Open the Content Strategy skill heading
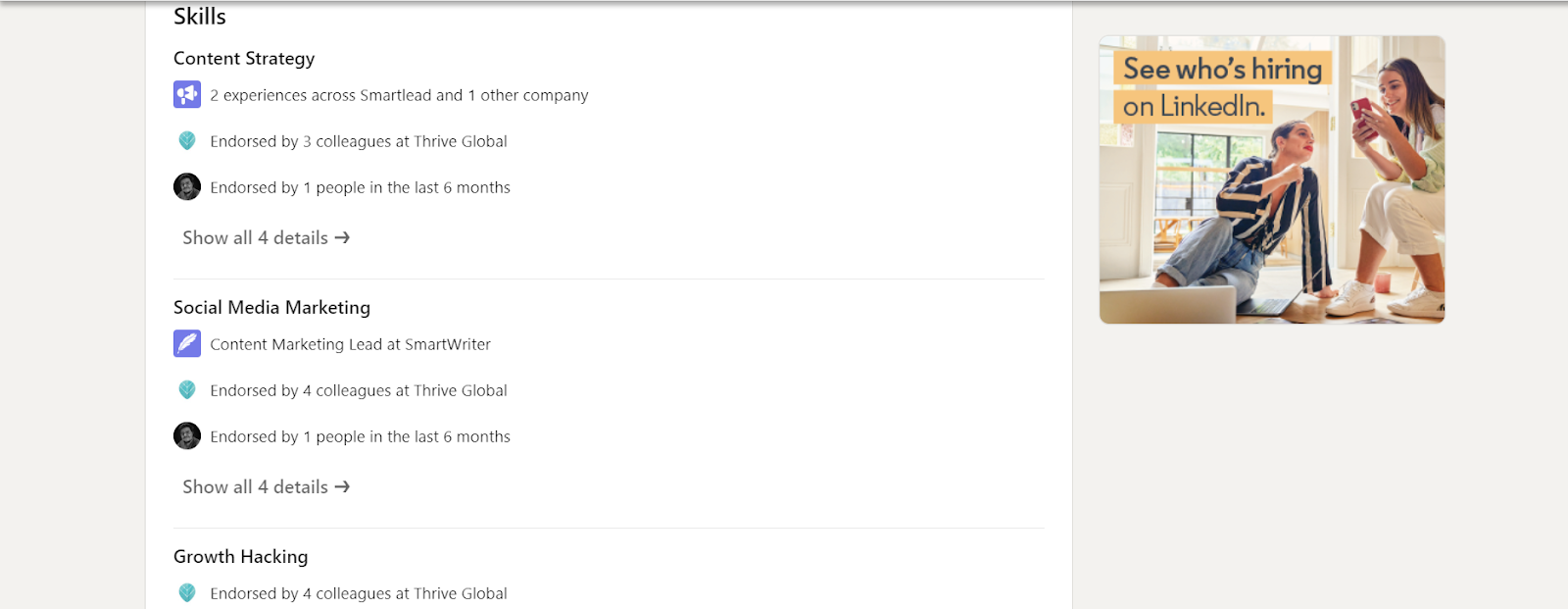 coord(244,59)
